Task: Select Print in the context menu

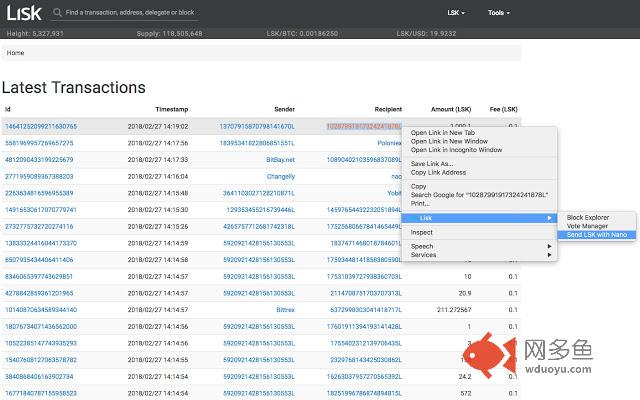Action: [x=420, y=203]
